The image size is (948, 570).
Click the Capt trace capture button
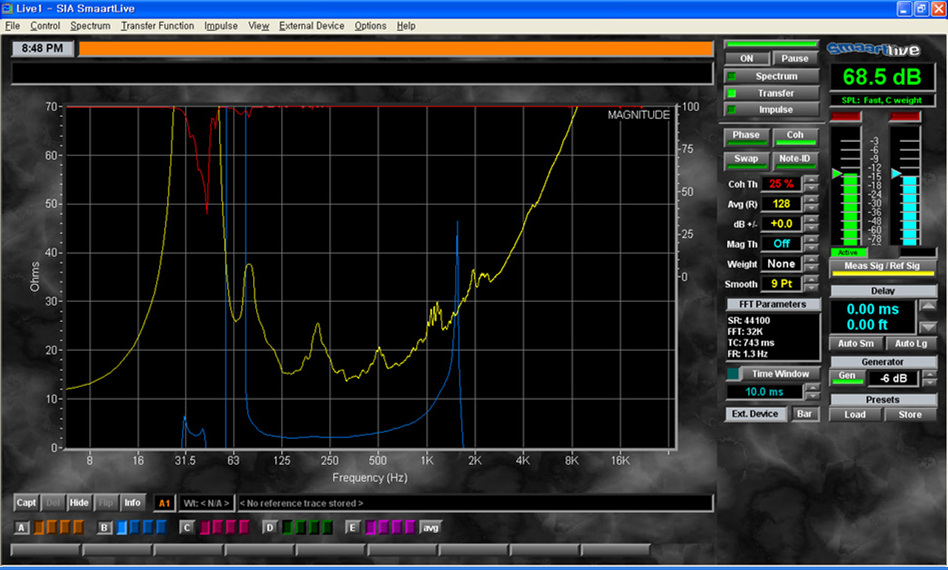point(26,503)
